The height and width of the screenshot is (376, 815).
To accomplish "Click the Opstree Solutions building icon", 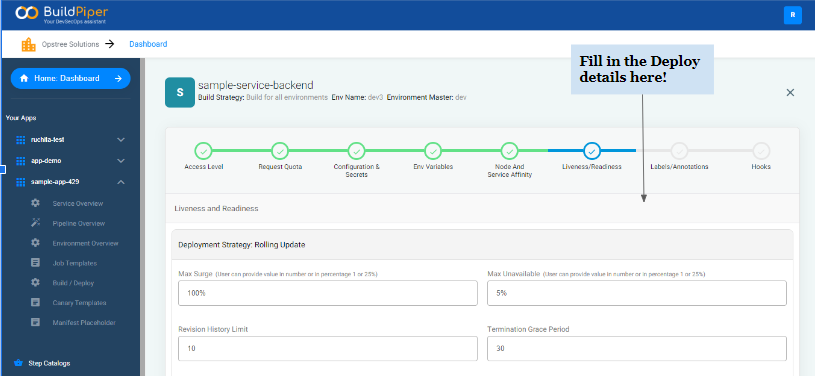I will [x=29, y=45].
